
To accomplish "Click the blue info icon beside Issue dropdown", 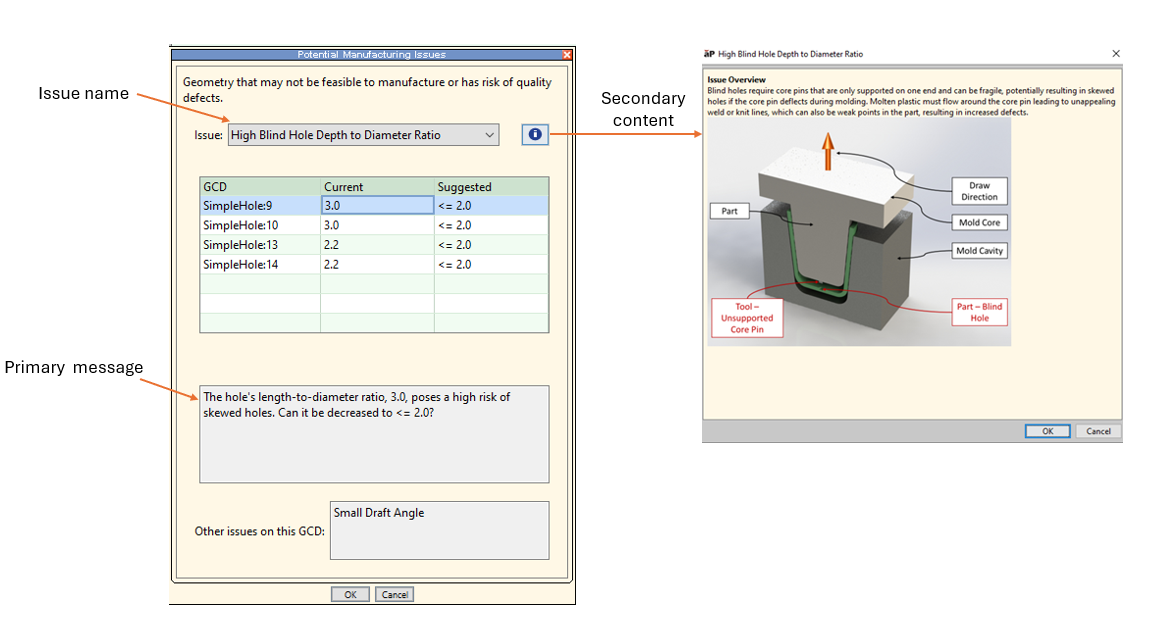I will pos(535,135).
